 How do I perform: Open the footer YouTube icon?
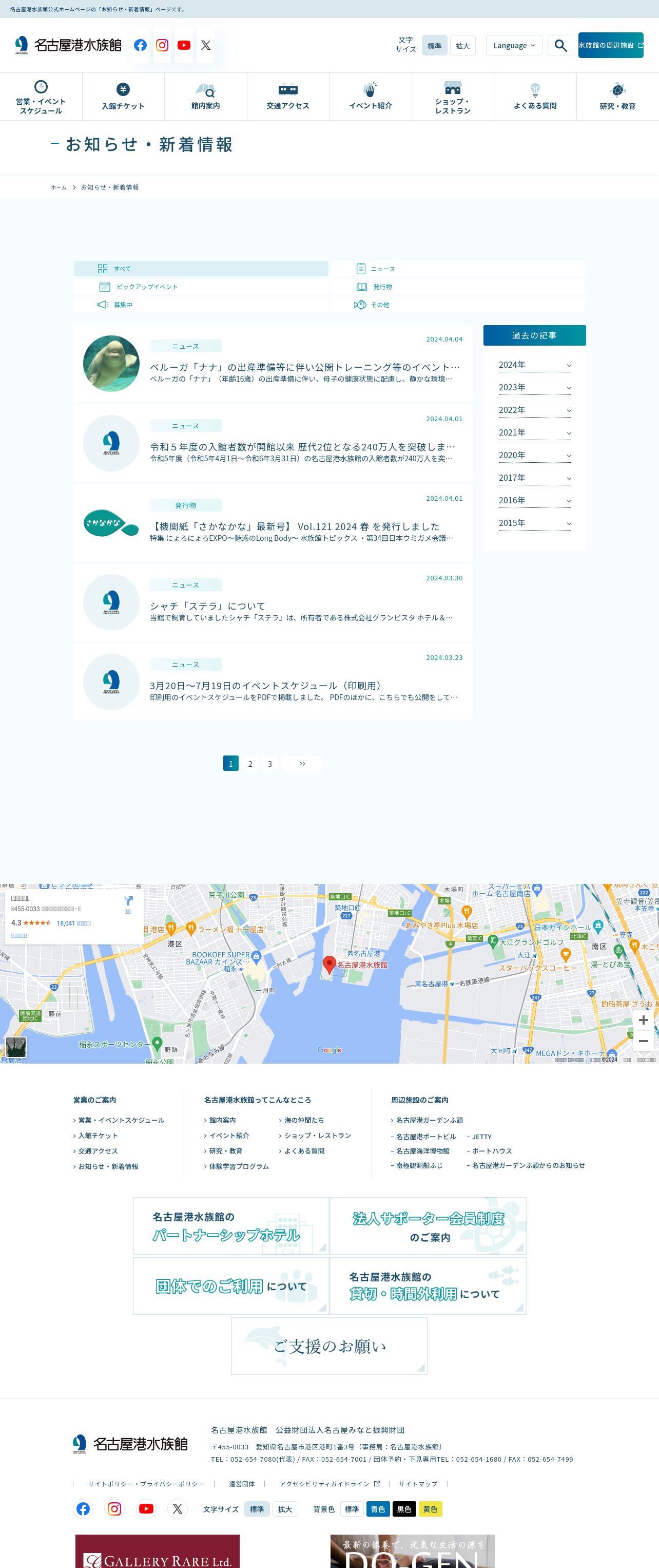146,1509
